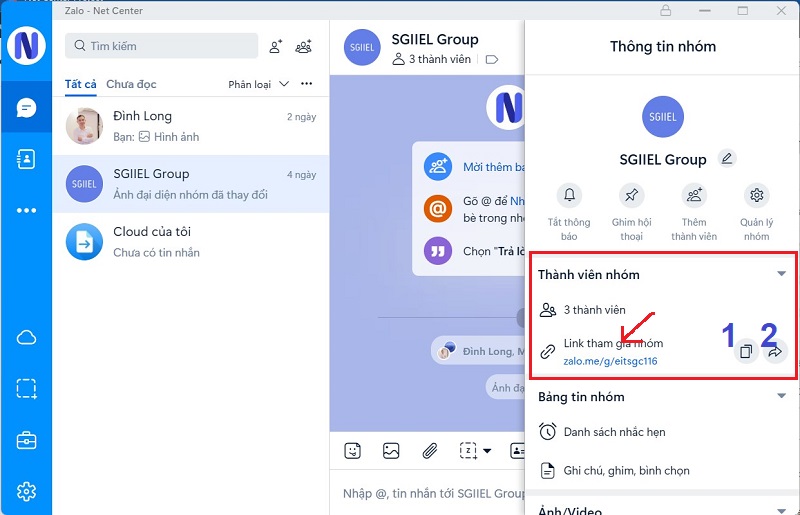The height and width of the screenshot is (515, 800).
Task: Open three-dot options beside Phân loại
Action: (306, 84)
